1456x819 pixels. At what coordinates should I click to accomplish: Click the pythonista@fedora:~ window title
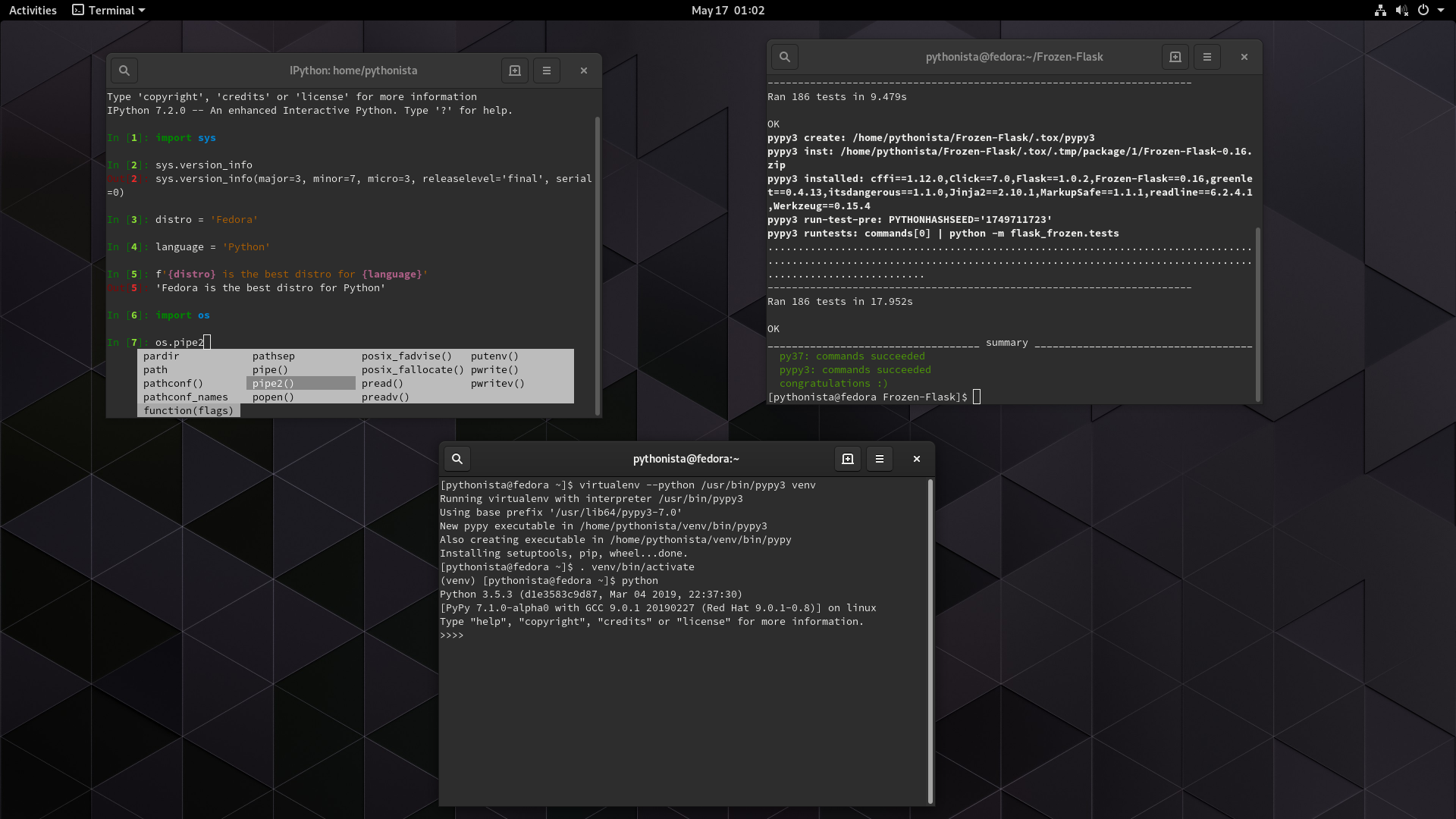point(686,459)
